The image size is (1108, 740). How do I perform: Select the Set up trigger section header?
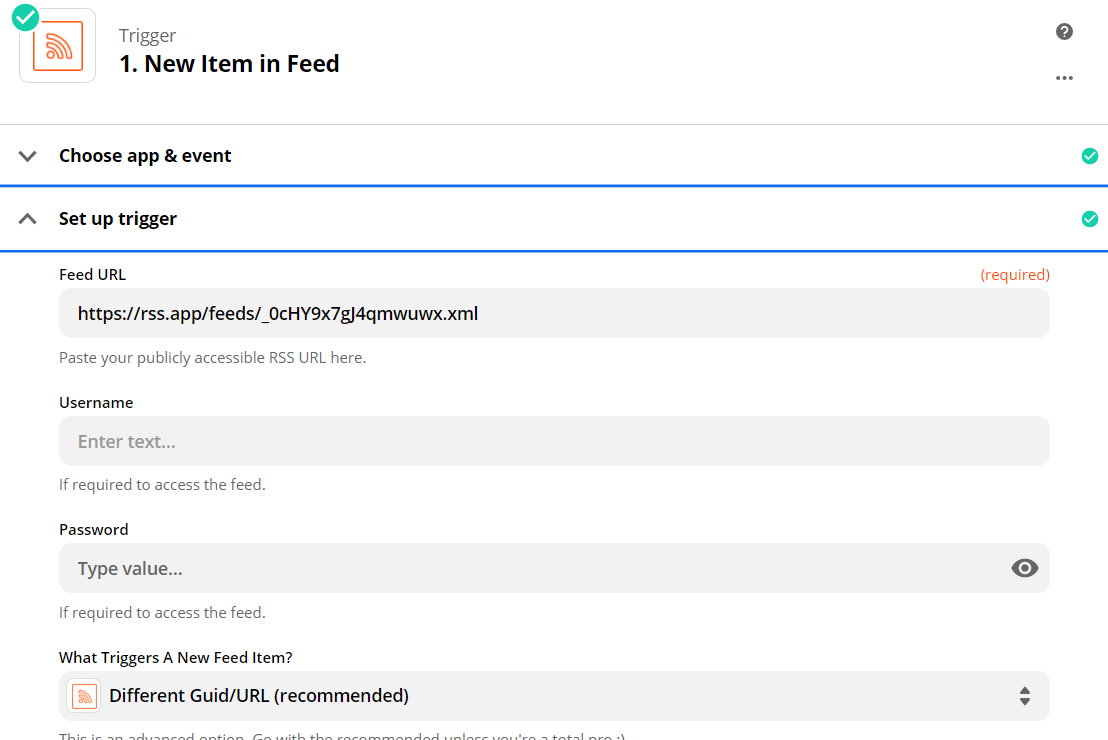[x=118, y=219]
